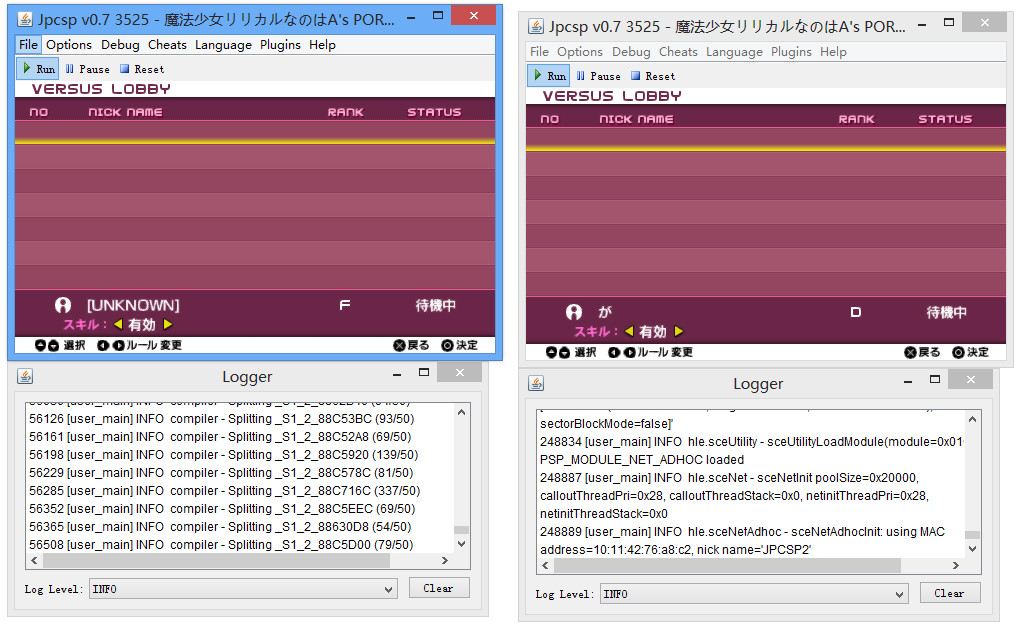The image size is (1022, 633).
Task: Click Clear button in left Logger
Action: tap(439, 588)
